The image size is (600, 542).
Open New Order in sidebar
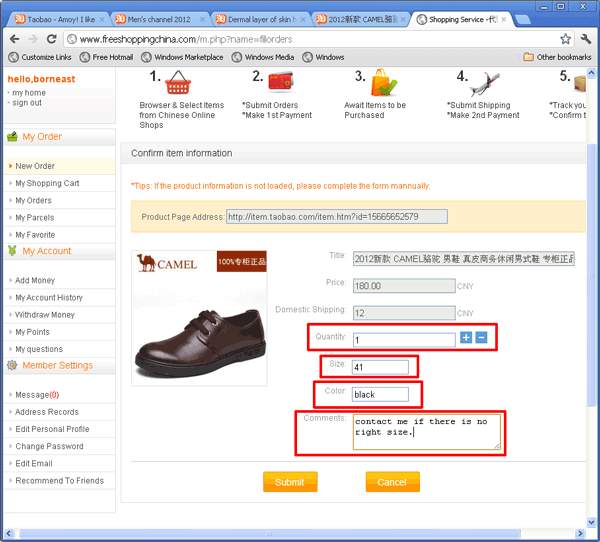35,166
